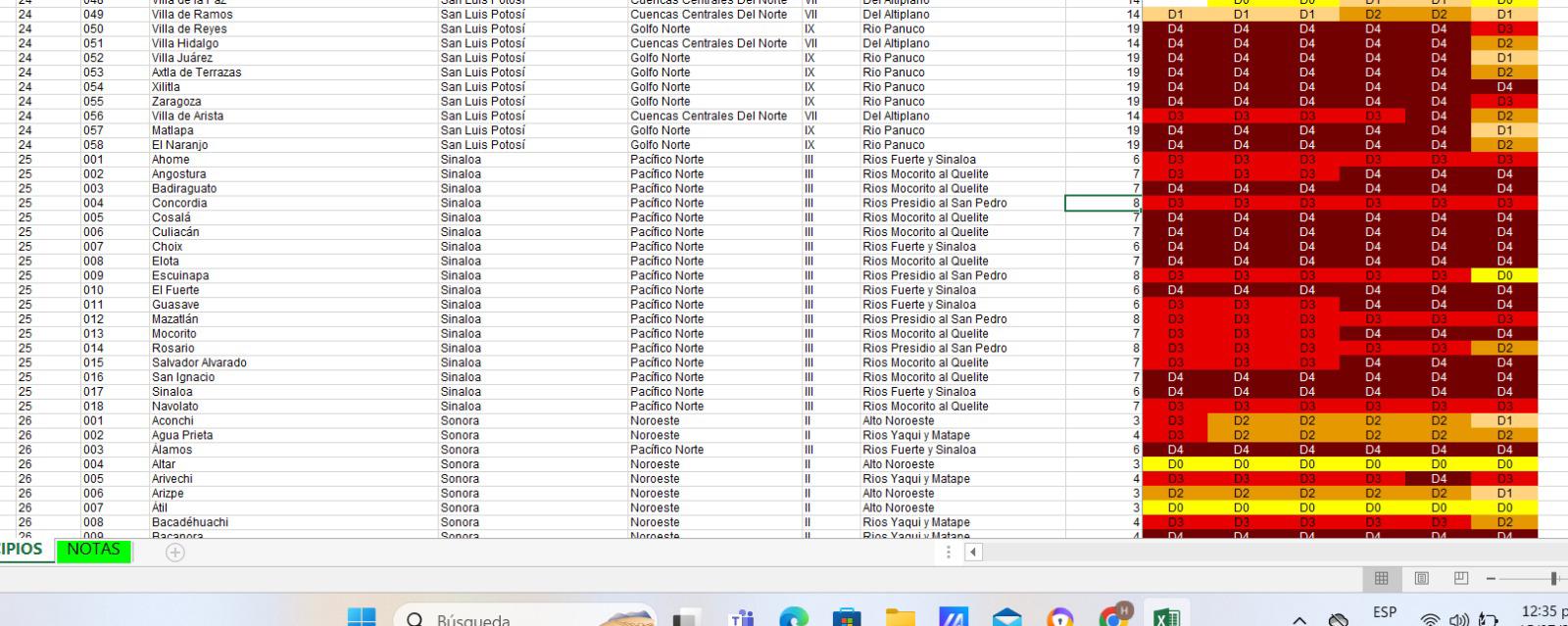Click the zoom out minus button
The height and width of the screenshot is (626, 1568).
click(1491, 578)
